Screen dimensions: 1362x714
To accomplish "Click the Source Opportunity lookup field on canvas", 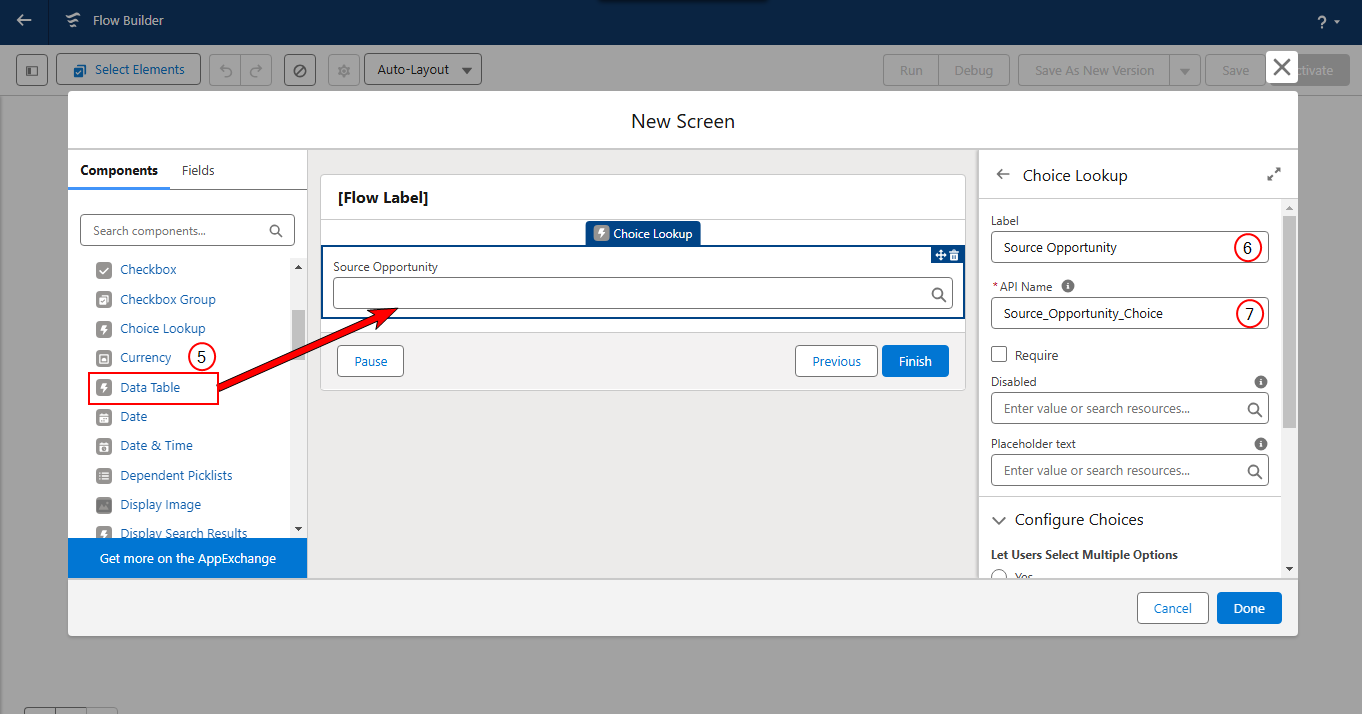I will click(x=643, y=293).
